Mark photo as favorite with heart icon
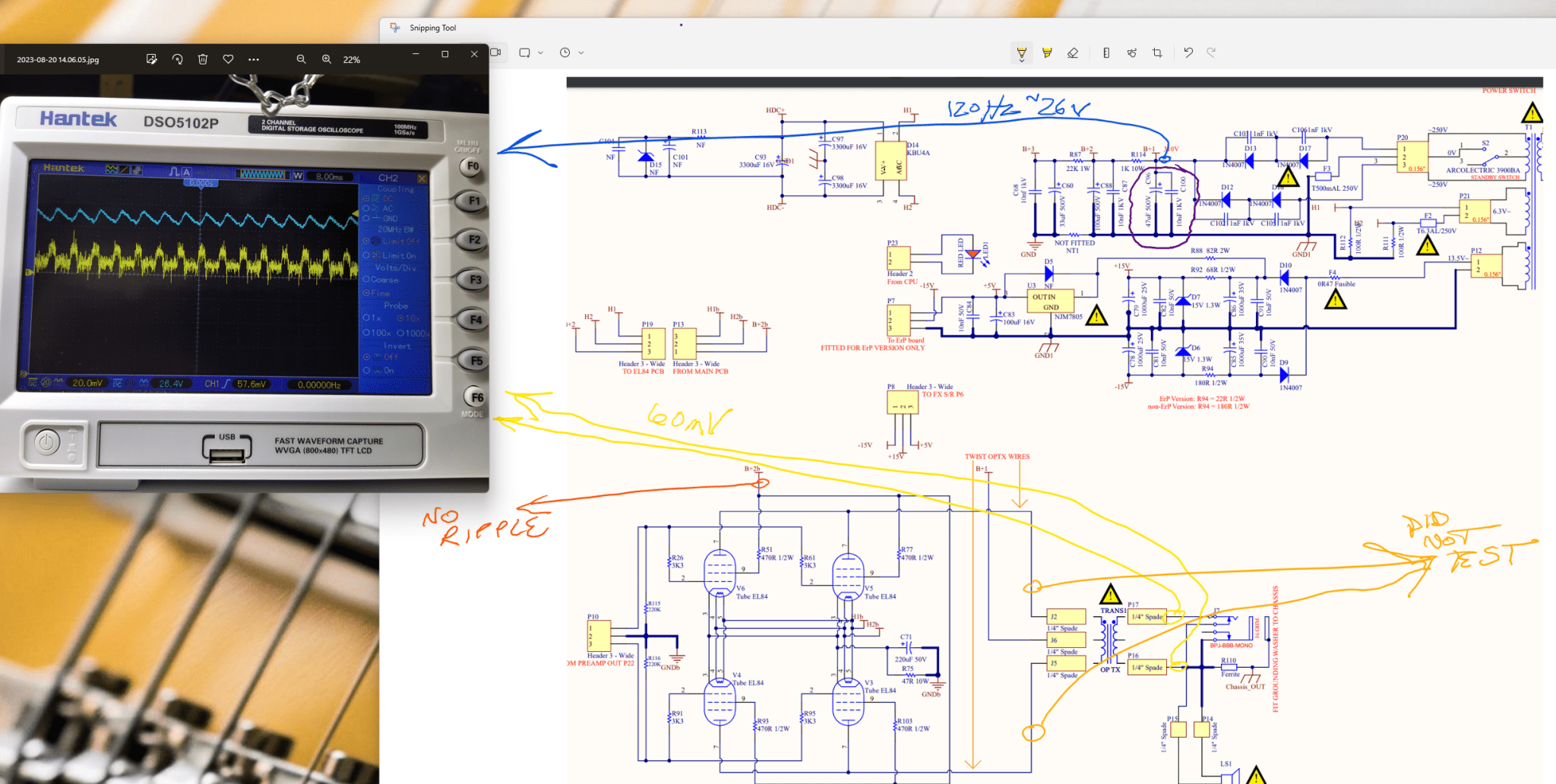The width and height of the screenshot is (1556, 784). pyautogui.click(x=228, y=59)
